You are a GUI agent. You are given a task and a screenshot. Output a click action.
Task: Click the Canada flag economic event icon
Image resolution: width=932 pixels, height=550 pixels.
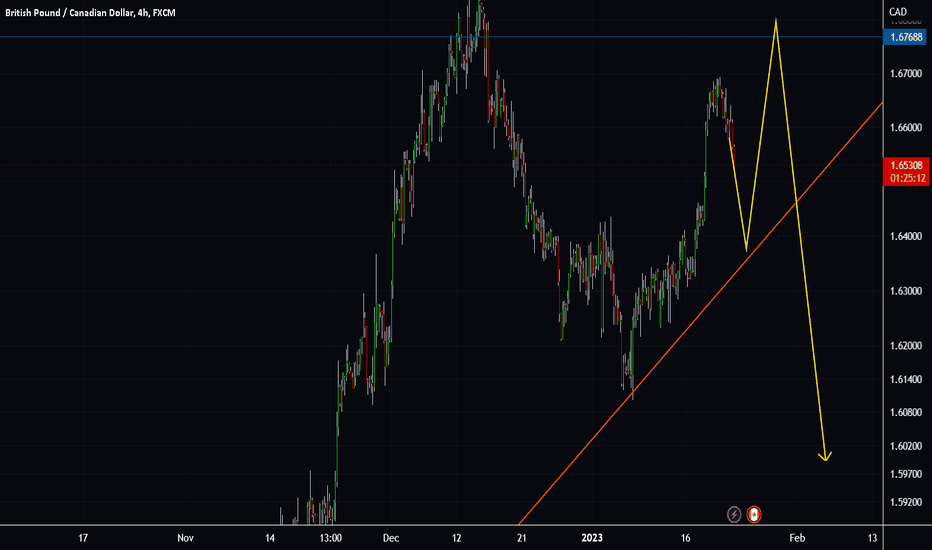click(754, 514)
